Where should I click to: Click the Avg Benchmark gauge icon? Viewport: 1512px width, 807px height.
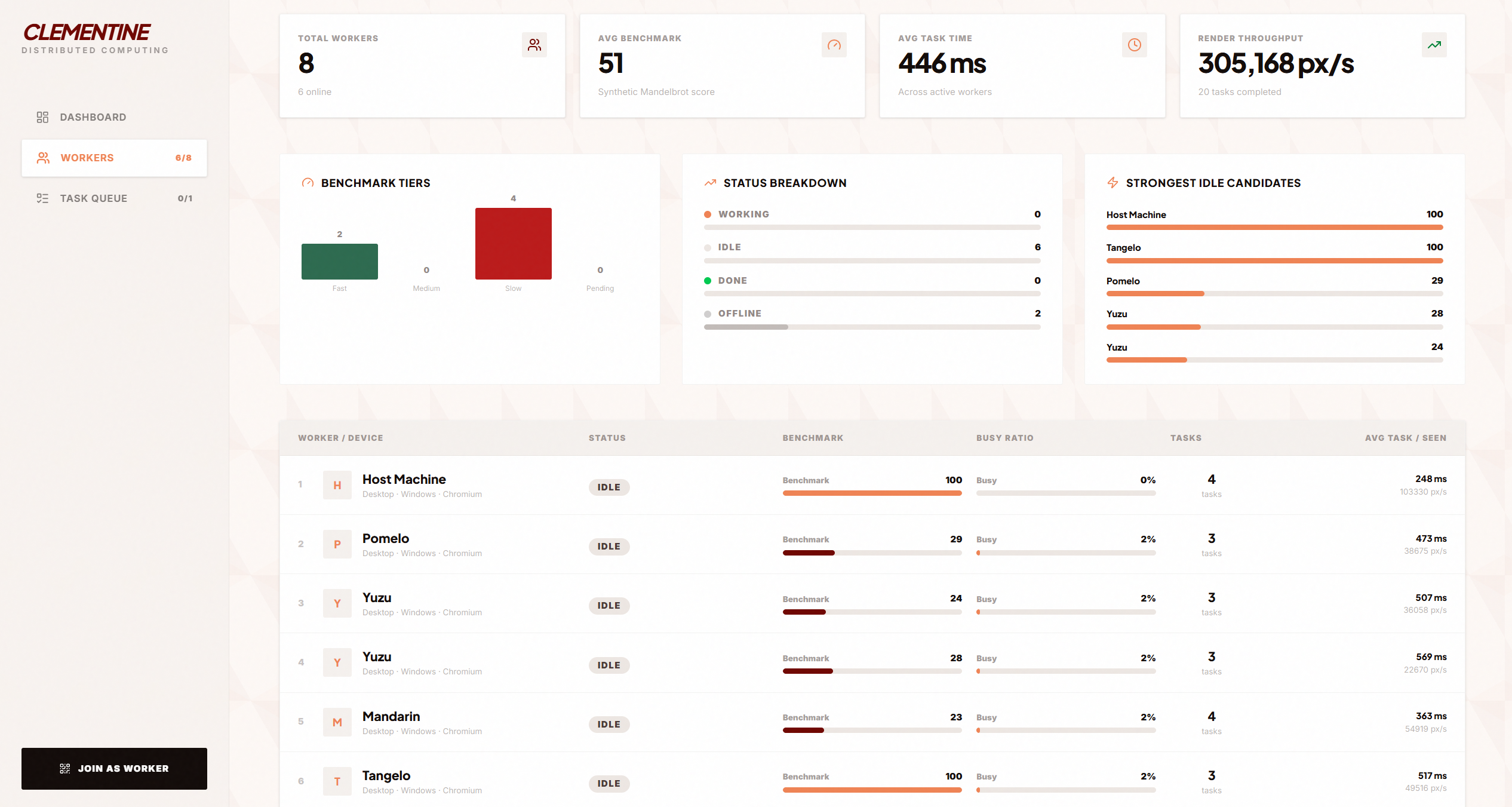click(834, 45)
